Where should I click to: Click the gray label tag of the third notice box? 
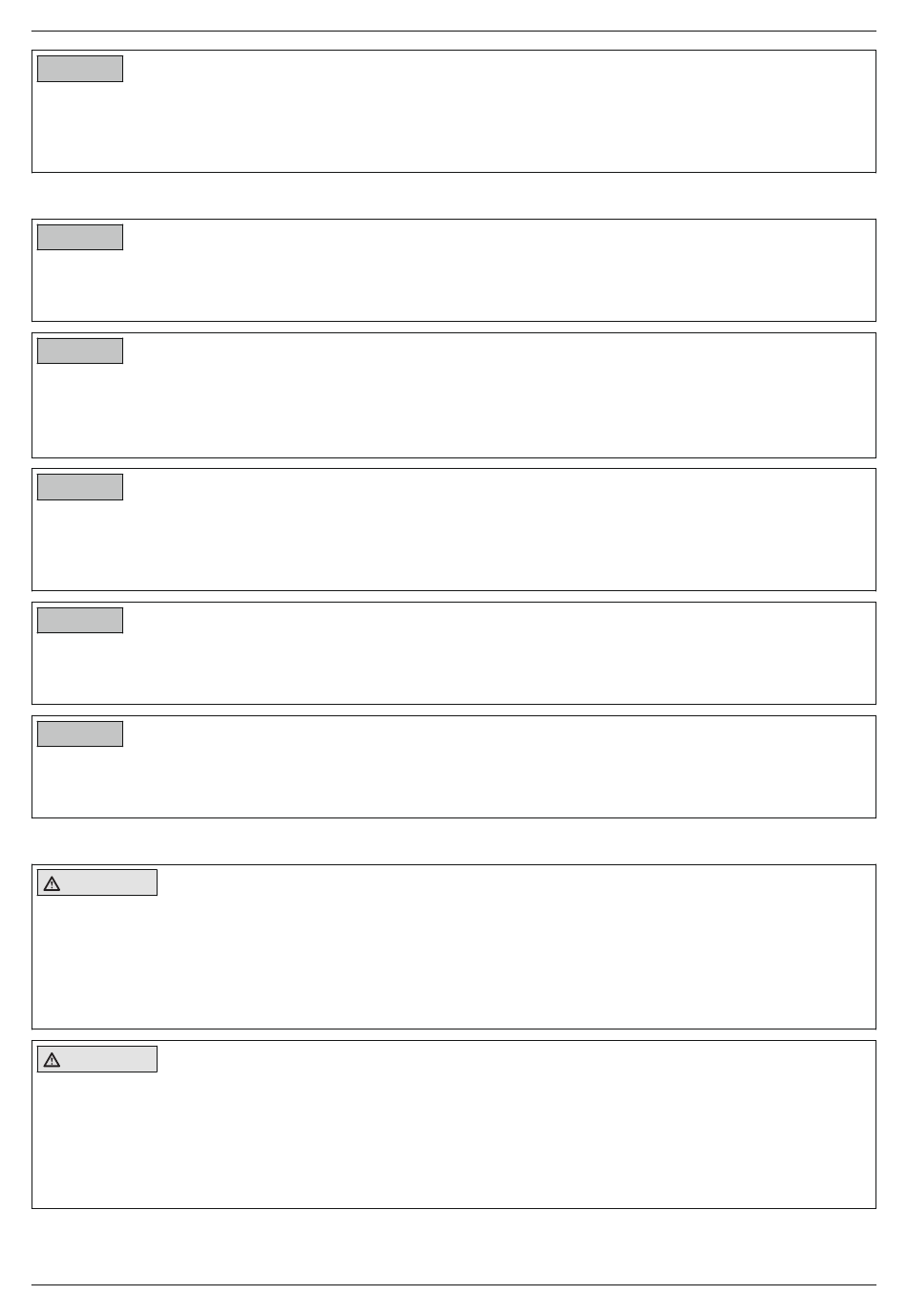pyautogui.click(x=80, y=350)
